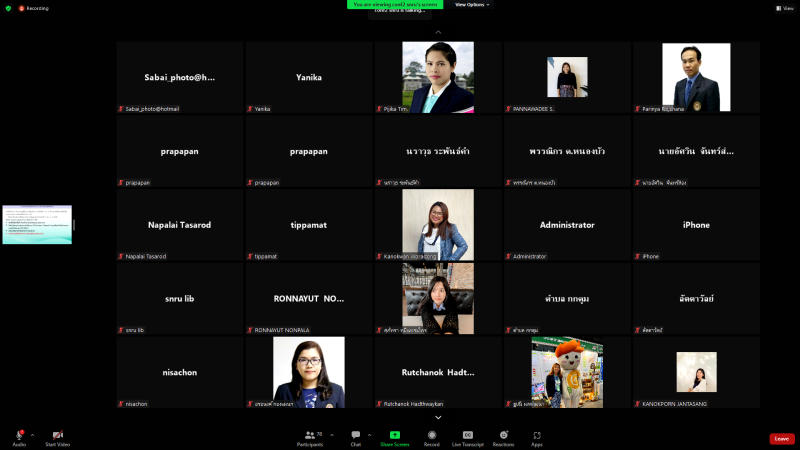Open the Chat panel
This screenshot has width=800, height=450.
click(355, 436)
